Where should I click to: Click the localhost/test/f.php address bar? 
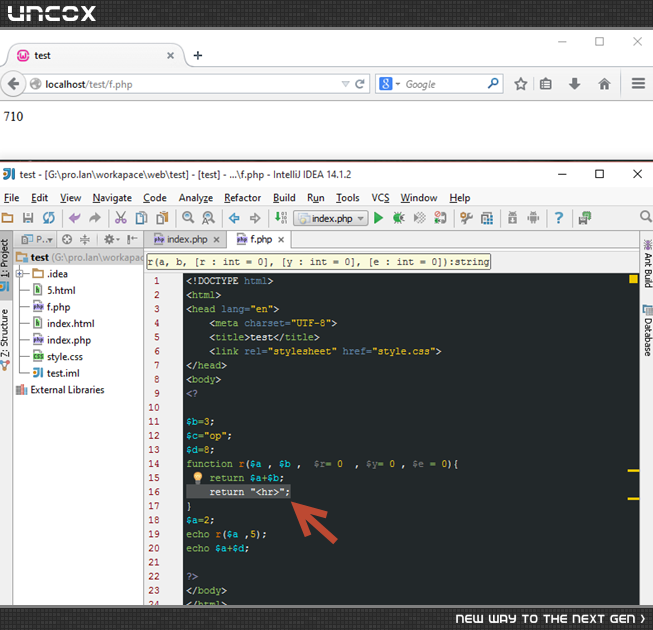pos(192,84)
